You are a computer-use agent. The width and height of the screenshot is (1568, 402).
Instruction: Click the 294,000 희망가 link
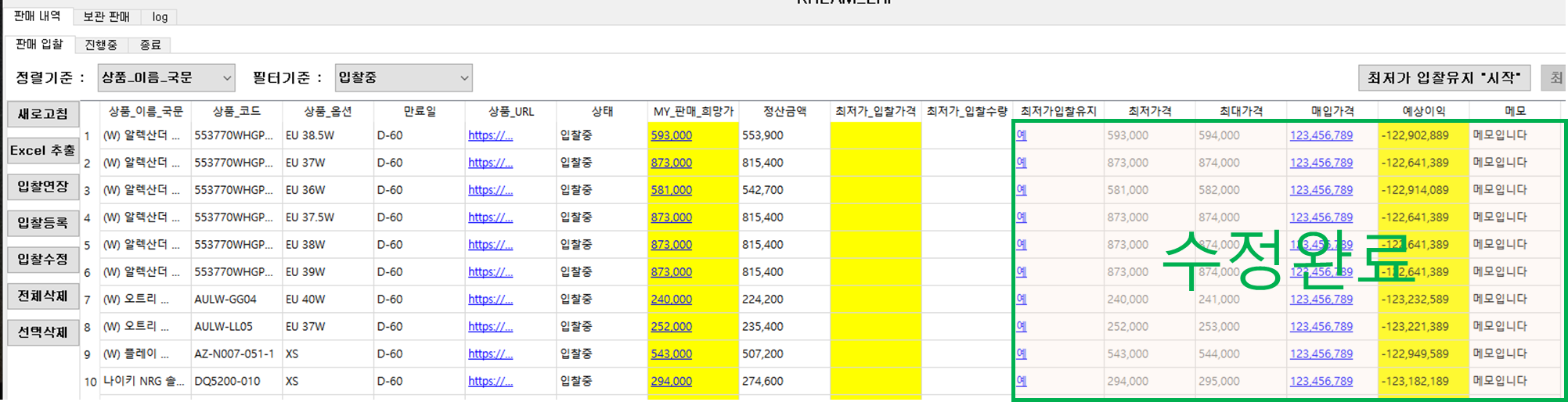(x=672, y=382)
